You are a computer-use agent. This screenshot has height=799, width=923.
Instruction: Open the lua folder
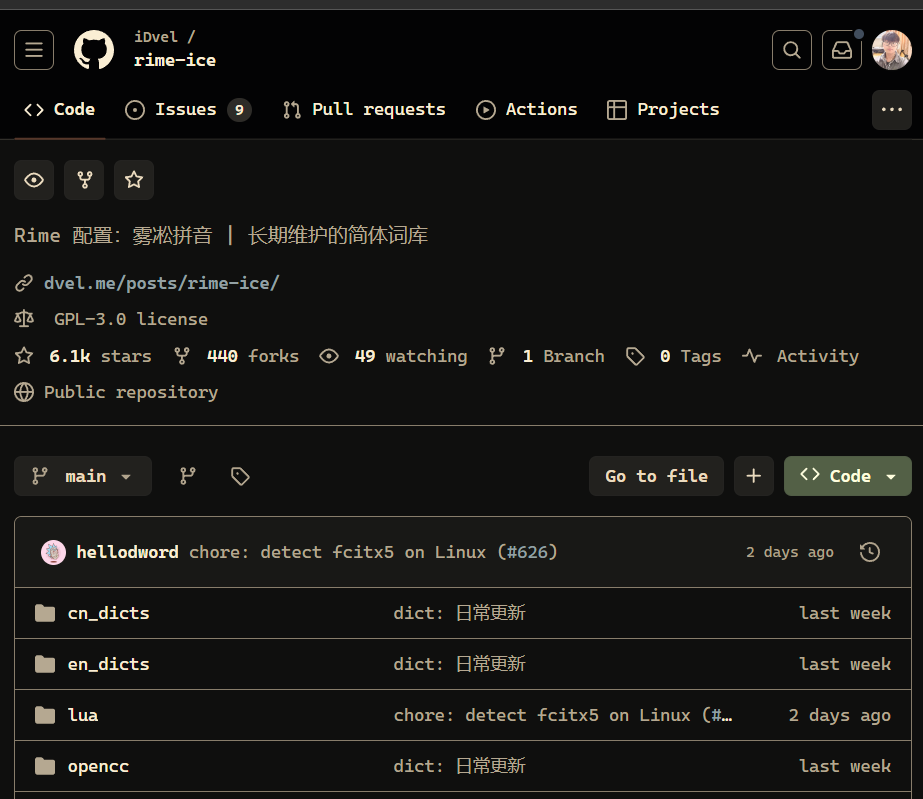pos(83,715)
